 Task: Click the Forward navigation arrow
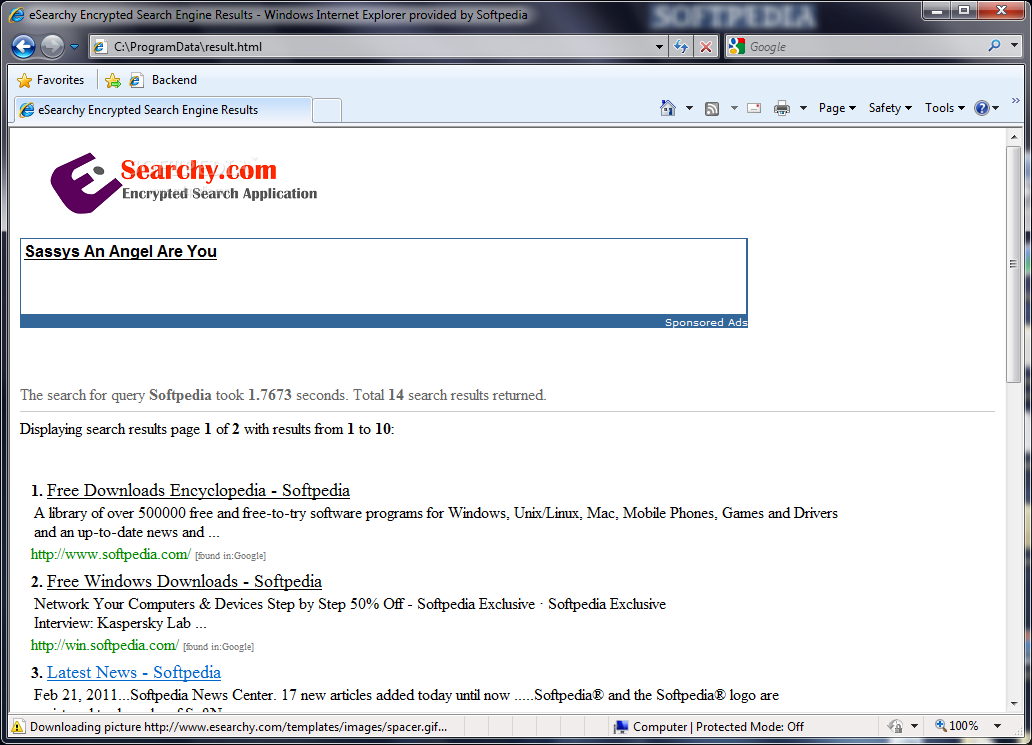[53, 47]
